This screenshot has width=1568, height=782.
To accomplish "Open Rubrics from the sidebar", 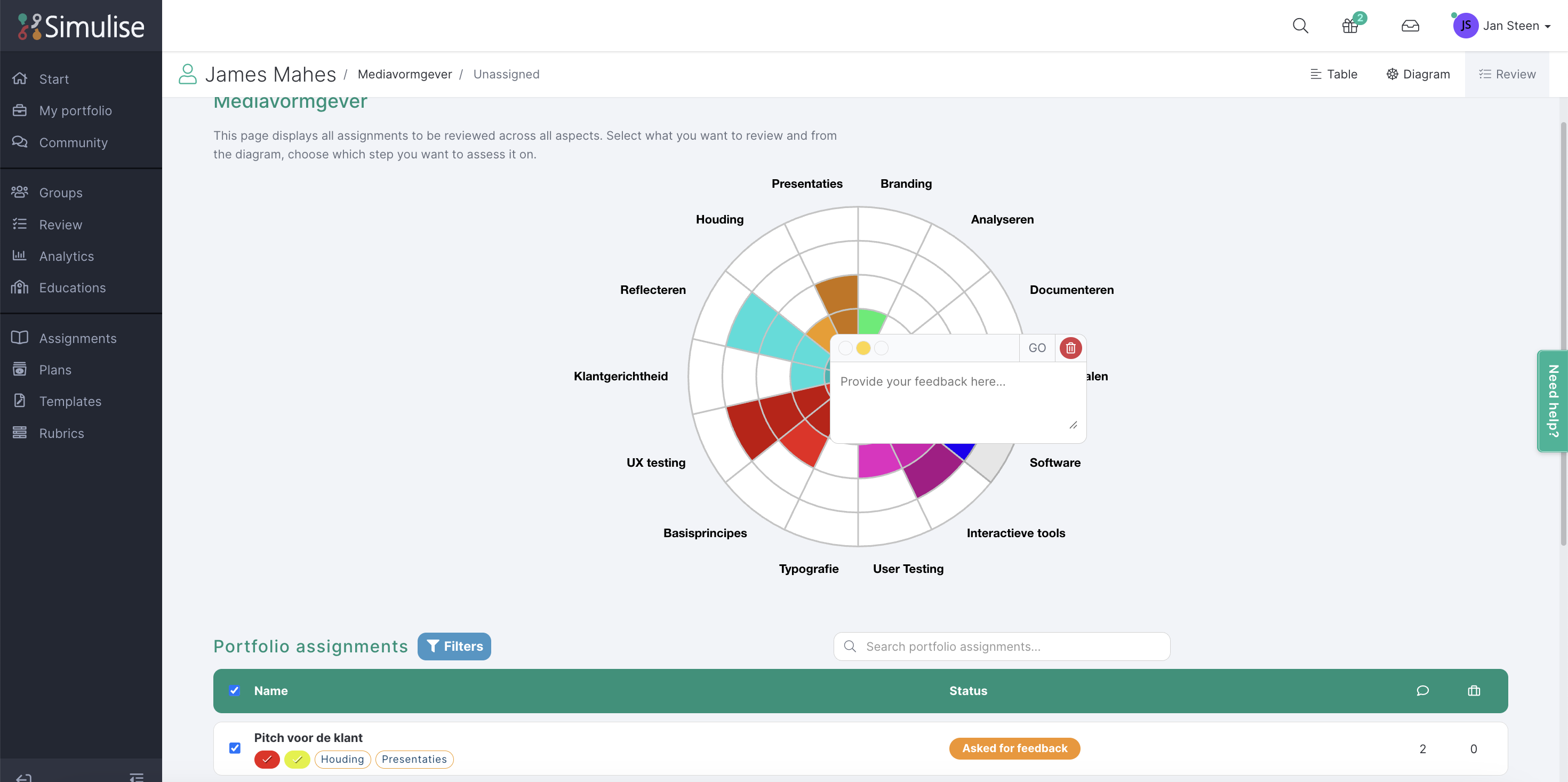I will (61, 433).
